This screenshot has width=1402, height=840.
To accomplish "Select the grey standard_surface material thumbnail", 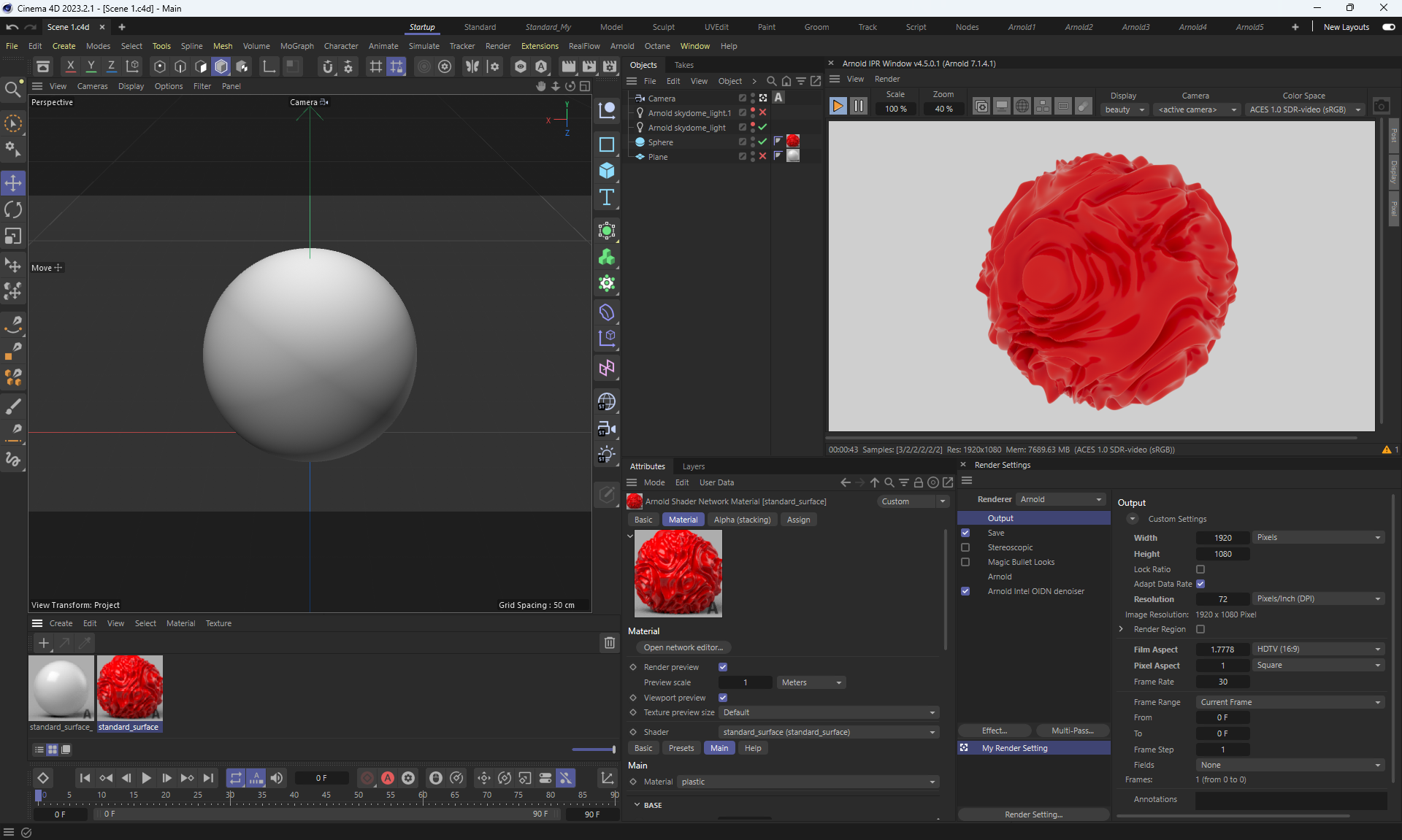I will [x=61, y=687].
